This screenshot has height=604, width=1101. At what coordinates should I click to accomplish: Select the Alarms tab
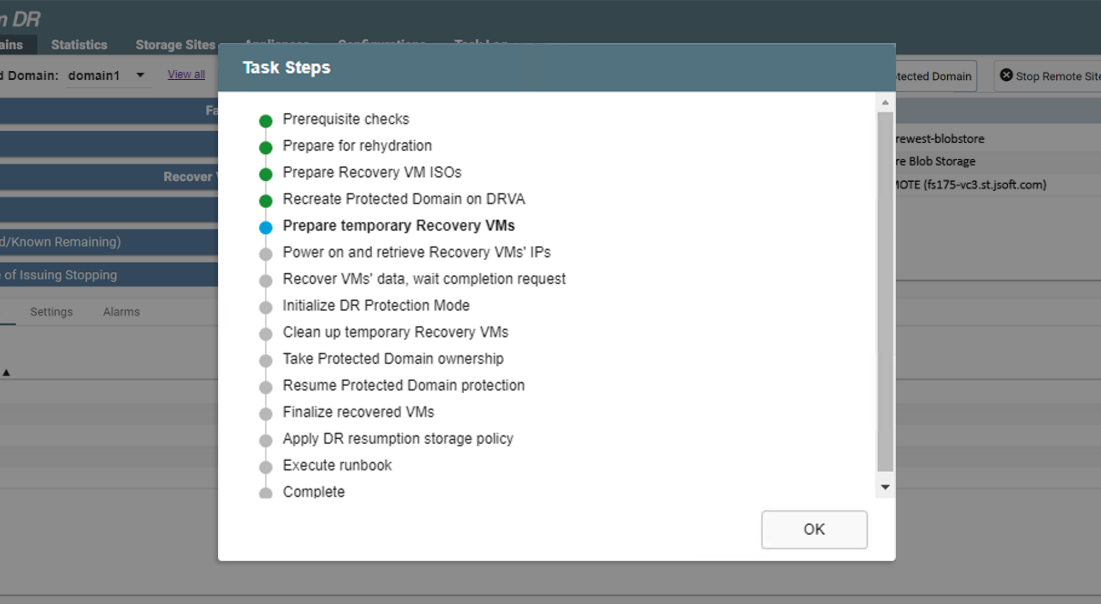121,312
